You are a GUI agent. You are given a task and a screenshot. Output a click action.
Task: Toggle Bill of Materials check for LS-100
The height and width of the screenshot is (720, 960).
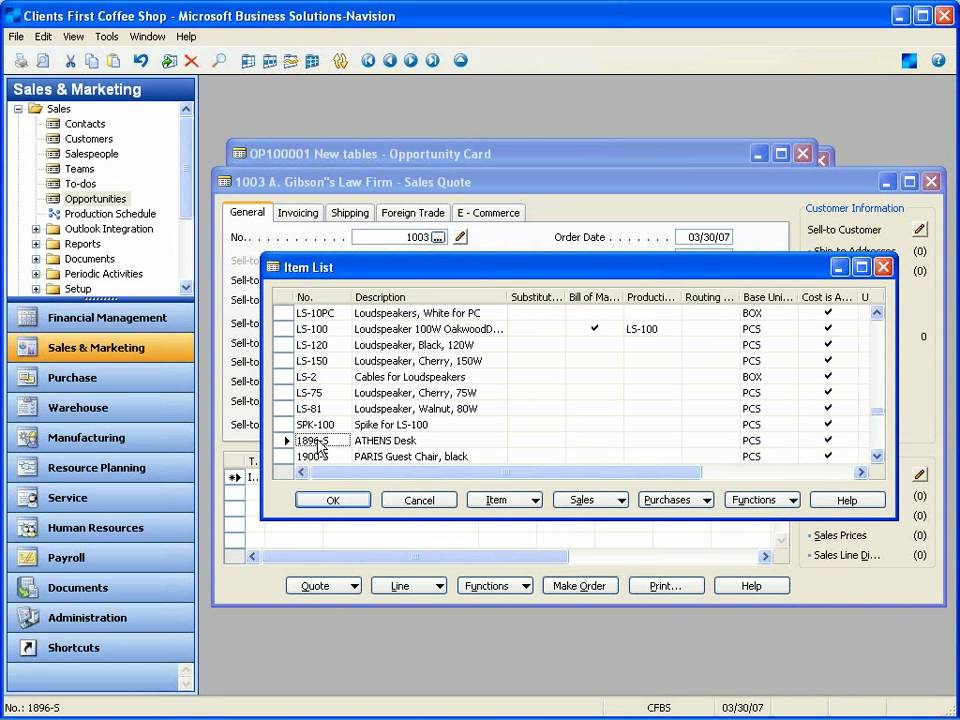point(594,329)
